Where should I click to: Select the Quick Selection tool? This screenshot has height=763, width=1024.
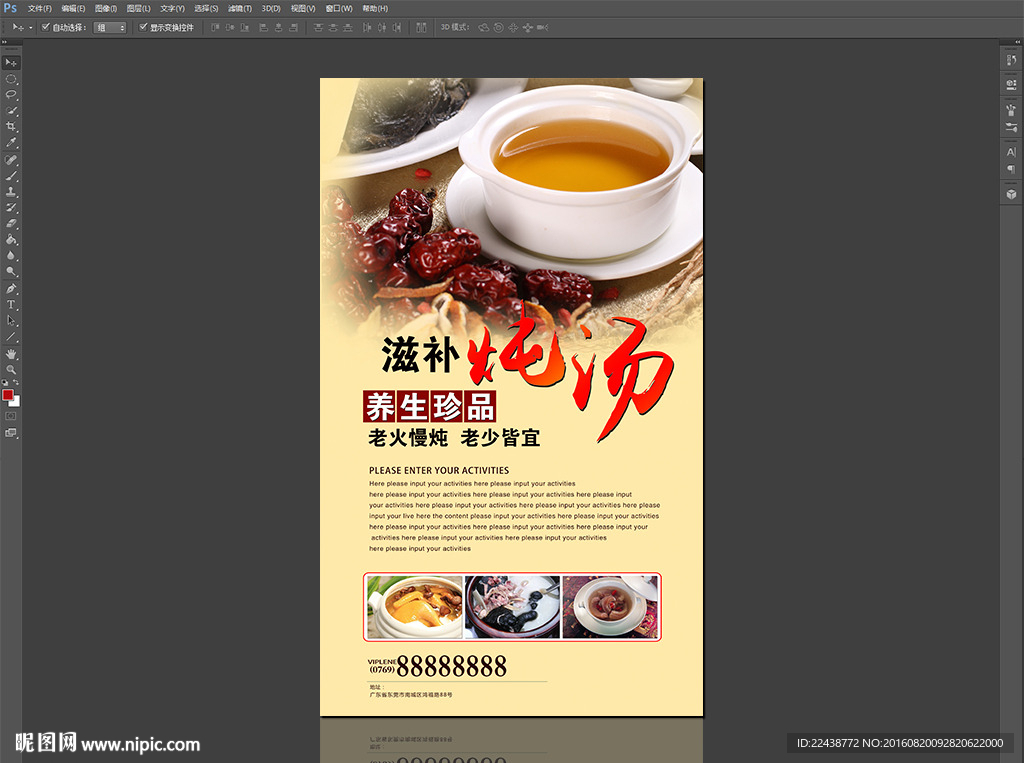[11, 110]
